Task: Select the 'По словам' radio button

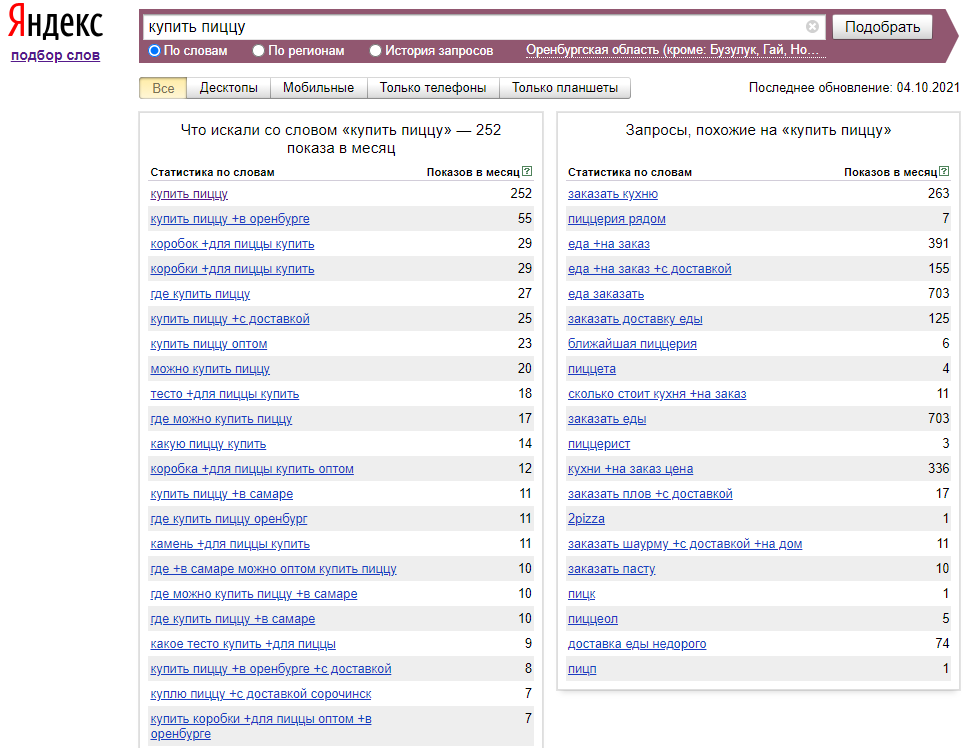Action: [x=155, y=50]
